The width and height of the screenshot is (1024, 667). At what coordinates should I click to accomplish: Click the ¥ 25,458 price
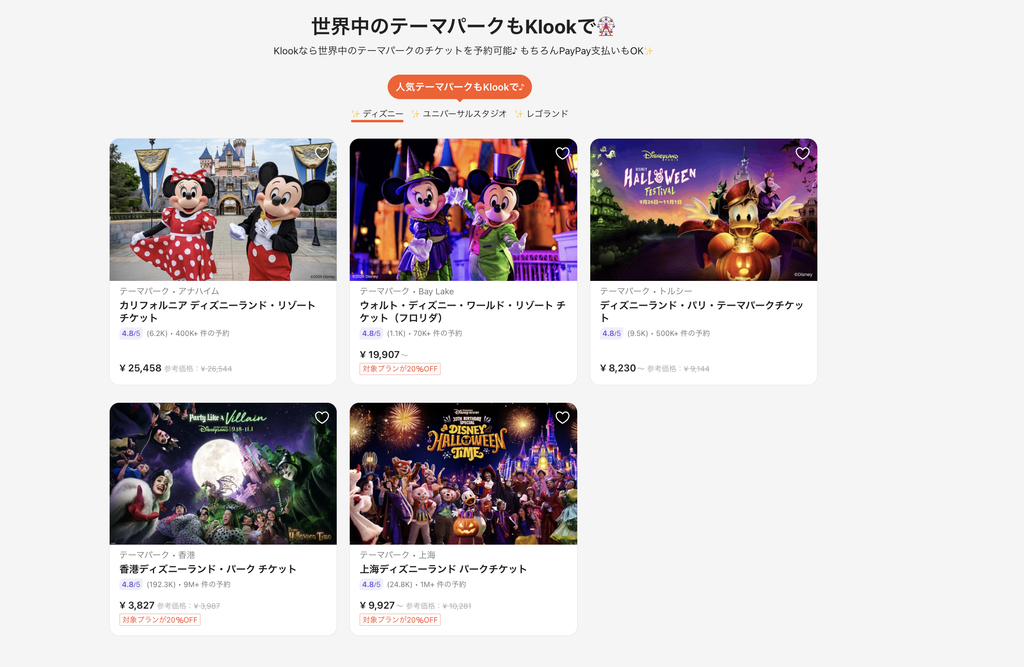point(140,368)
